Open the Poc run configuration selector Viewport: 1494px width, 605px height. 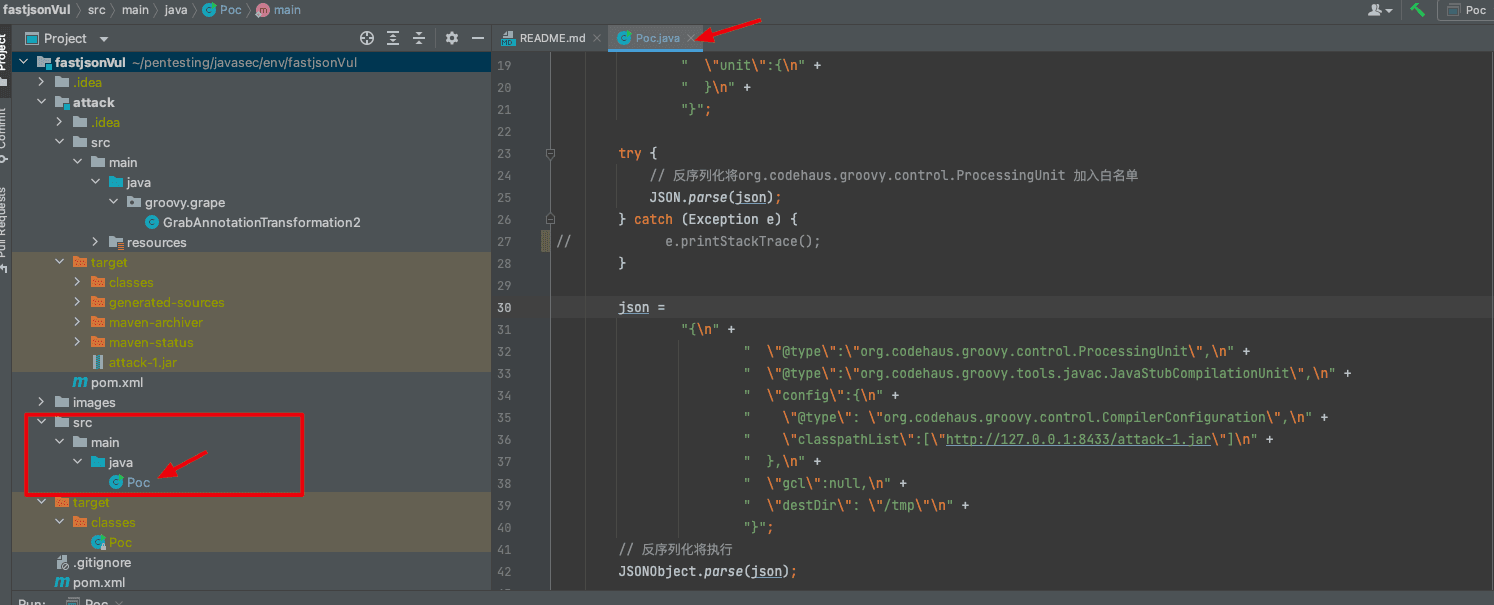(x=1466, y=10)
